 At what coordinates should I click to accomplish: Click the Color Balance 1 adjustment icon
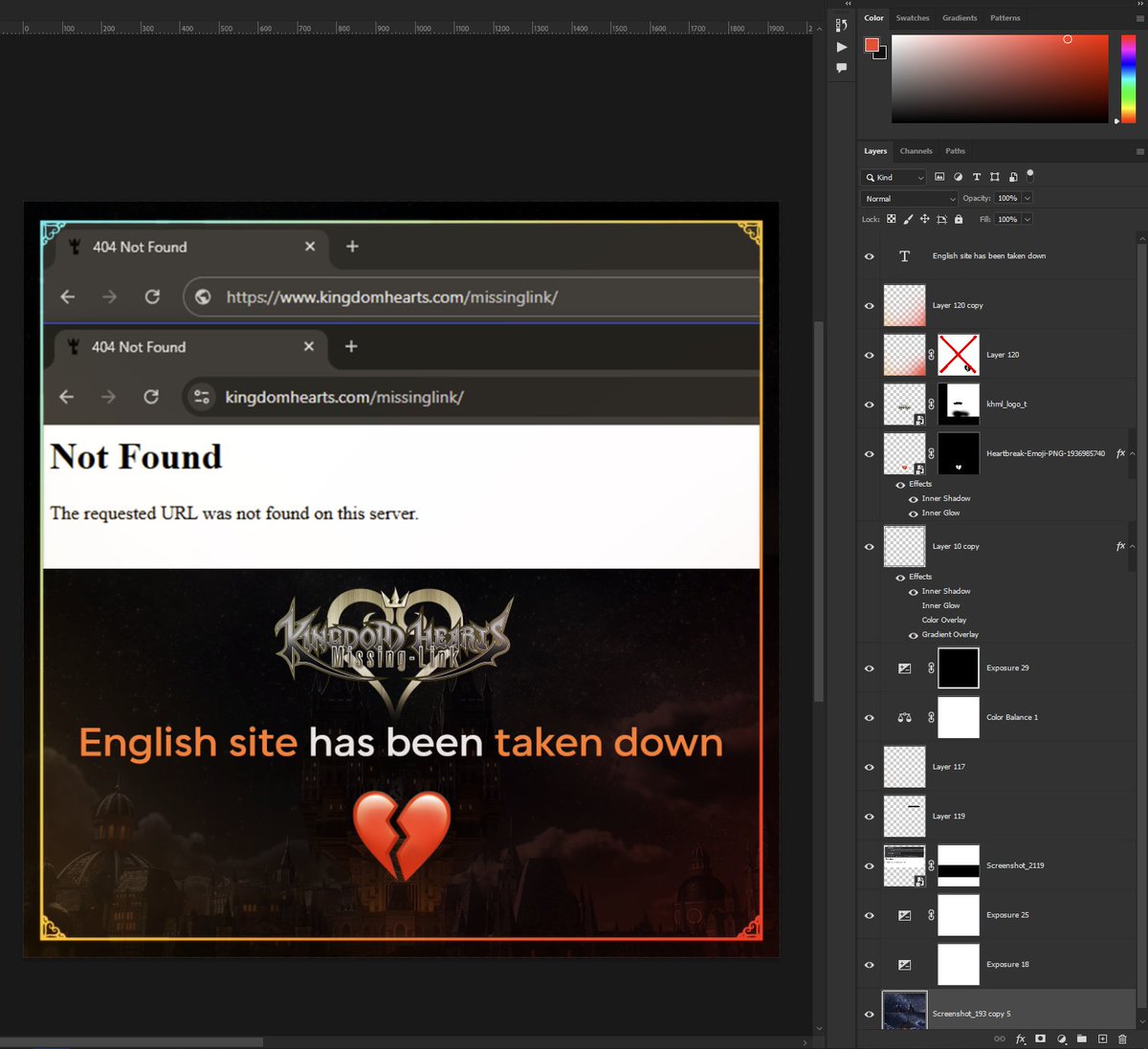coord(904,717)
